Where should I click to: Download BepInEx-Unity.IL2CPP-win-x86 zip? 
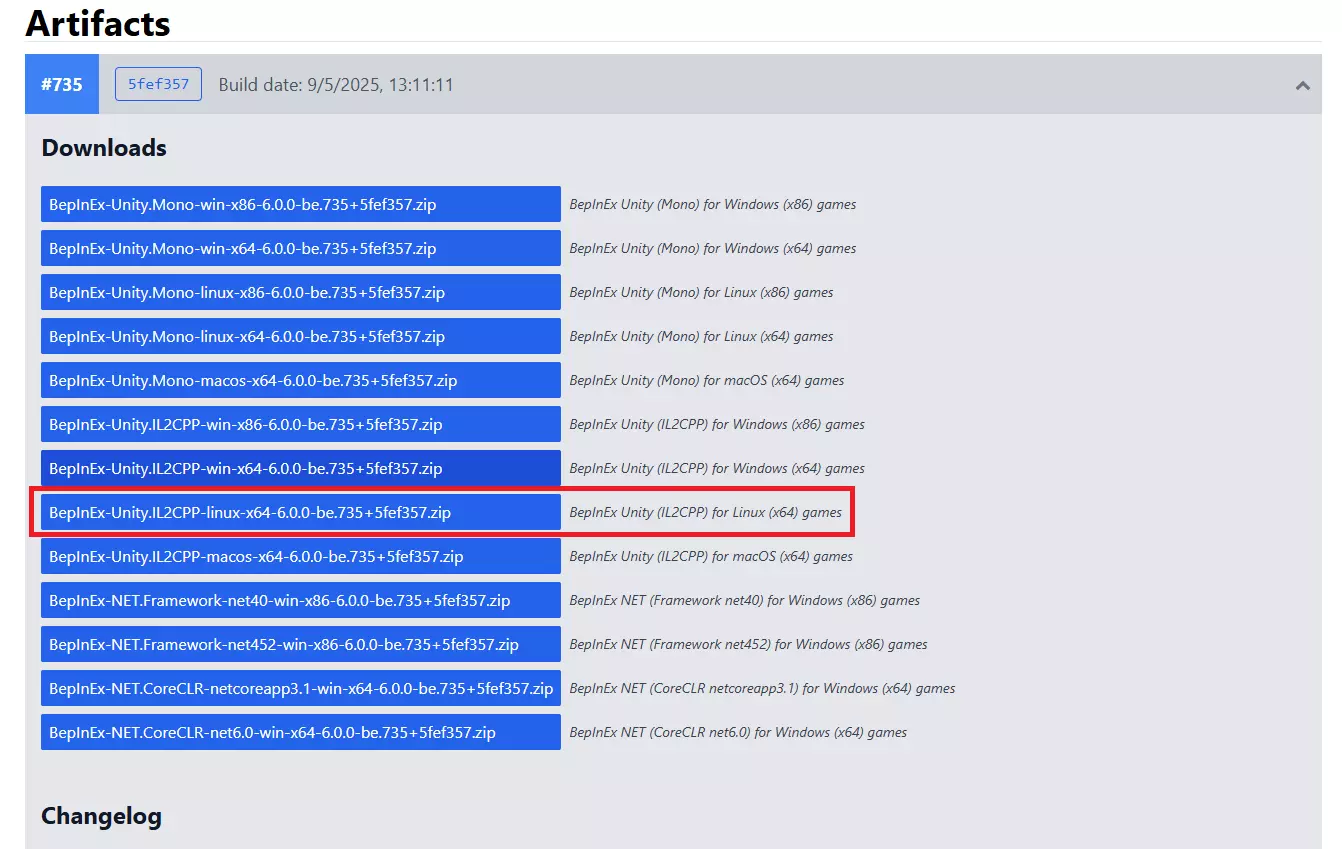tap(301, 424)
